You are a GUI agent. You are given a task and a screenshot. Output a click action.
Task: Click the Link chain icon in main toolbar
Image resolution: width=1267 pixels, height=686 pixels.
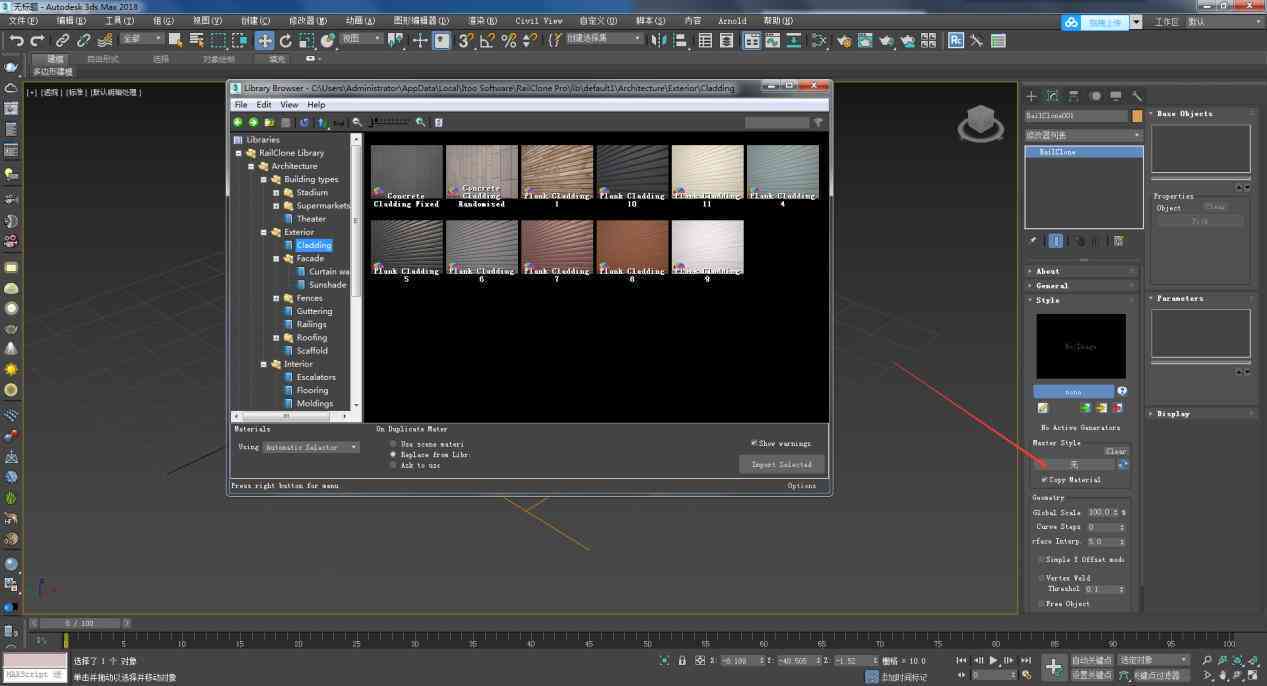click(62, 40)
